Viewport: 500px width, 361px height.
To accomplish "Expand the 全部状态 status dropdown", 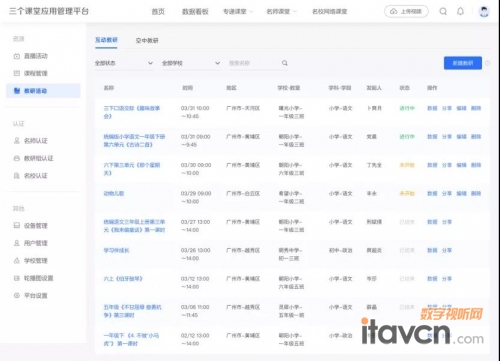I will [124, 63].
